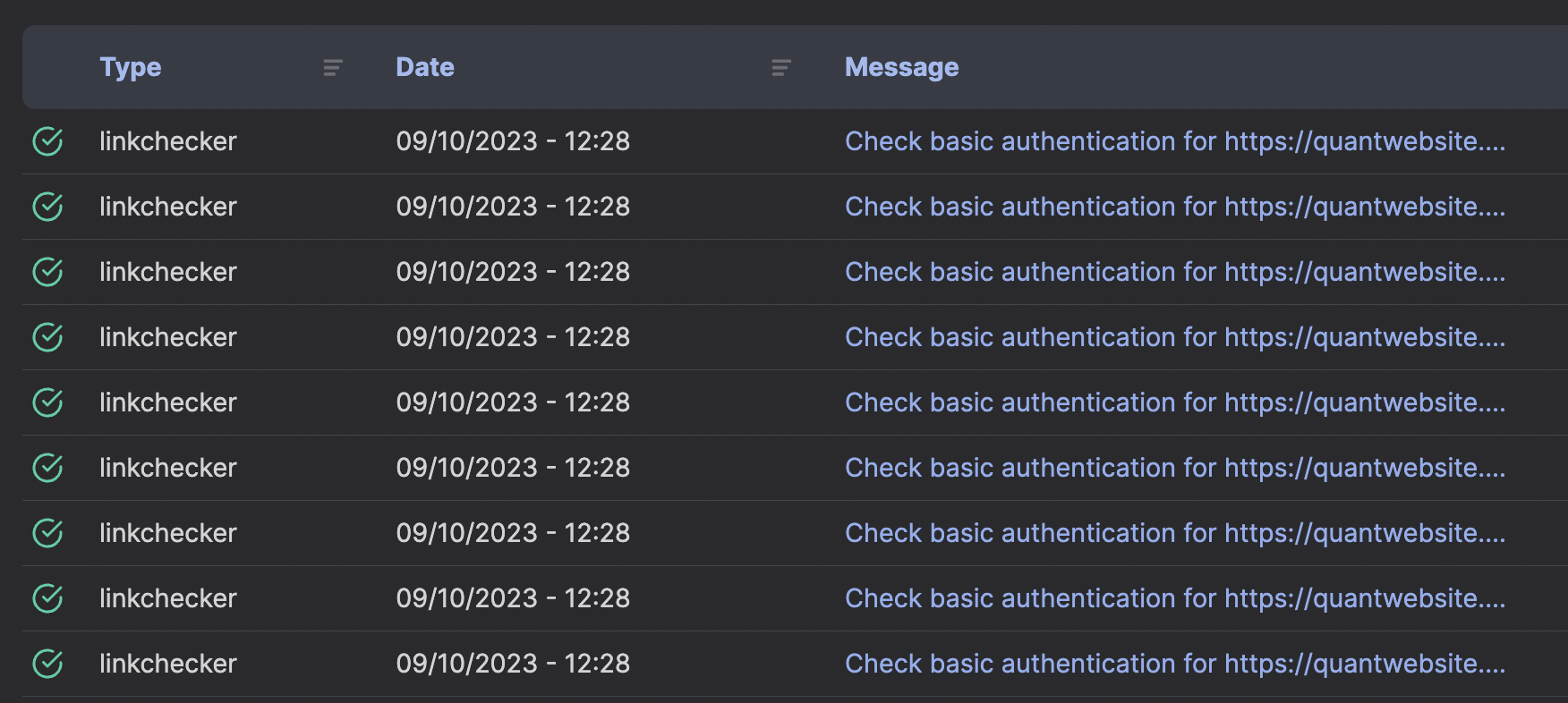Select the linkchecker type in the second row
The height and width of the screenshot is (703, 1568).
click(x=168, y=207)
